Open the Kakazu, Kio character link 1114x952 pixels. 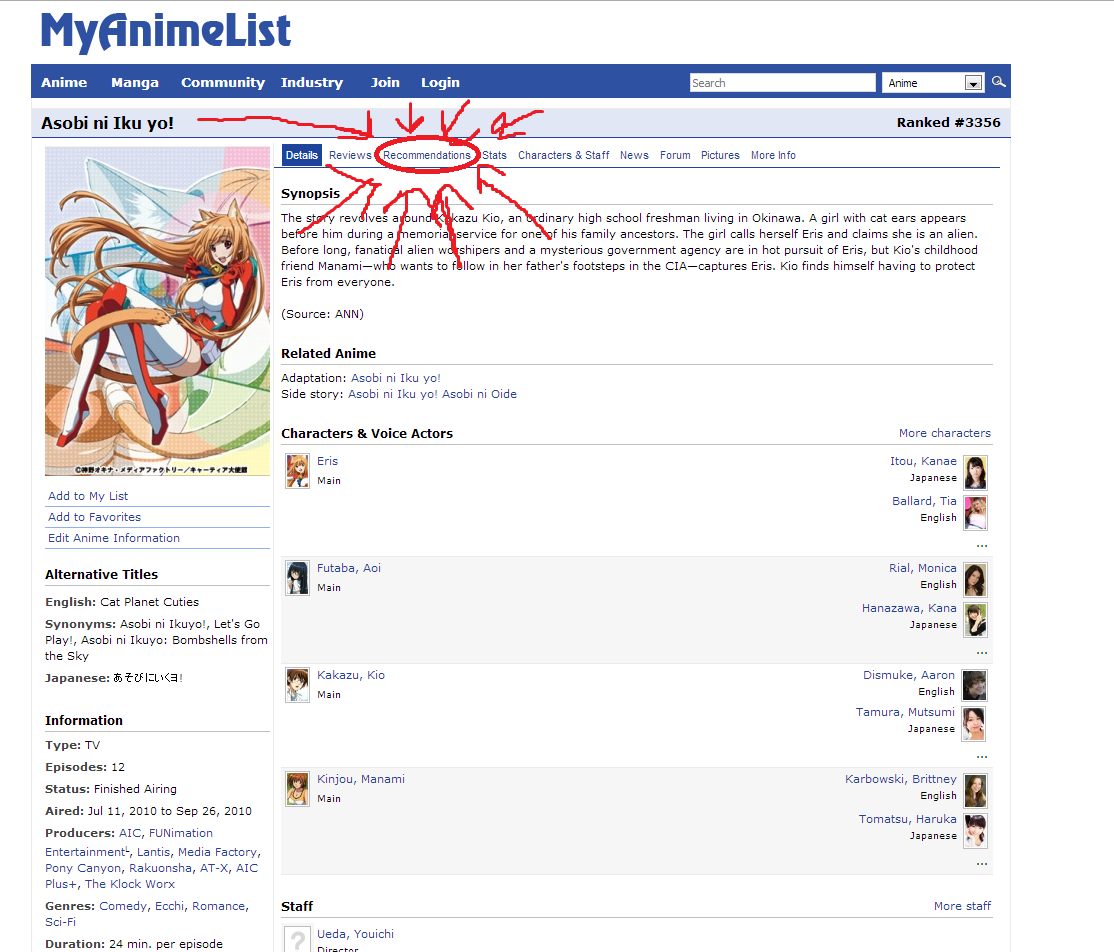[351, 675]
